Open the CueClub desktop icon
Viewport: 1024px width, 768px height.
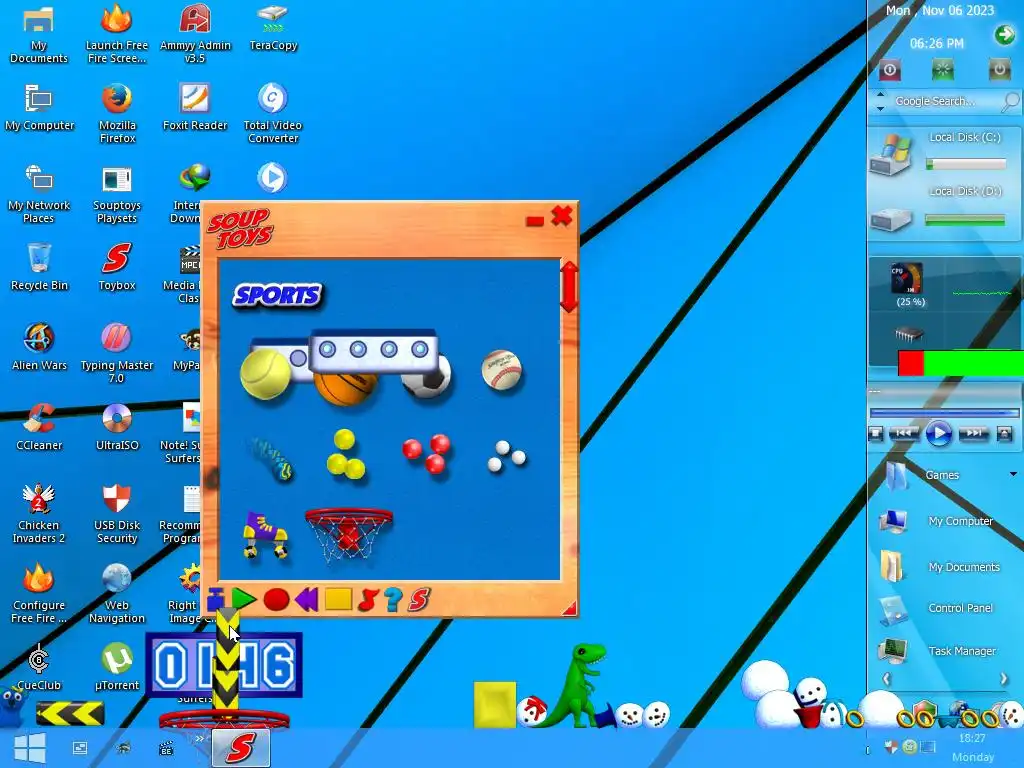[x=39, y=667]
